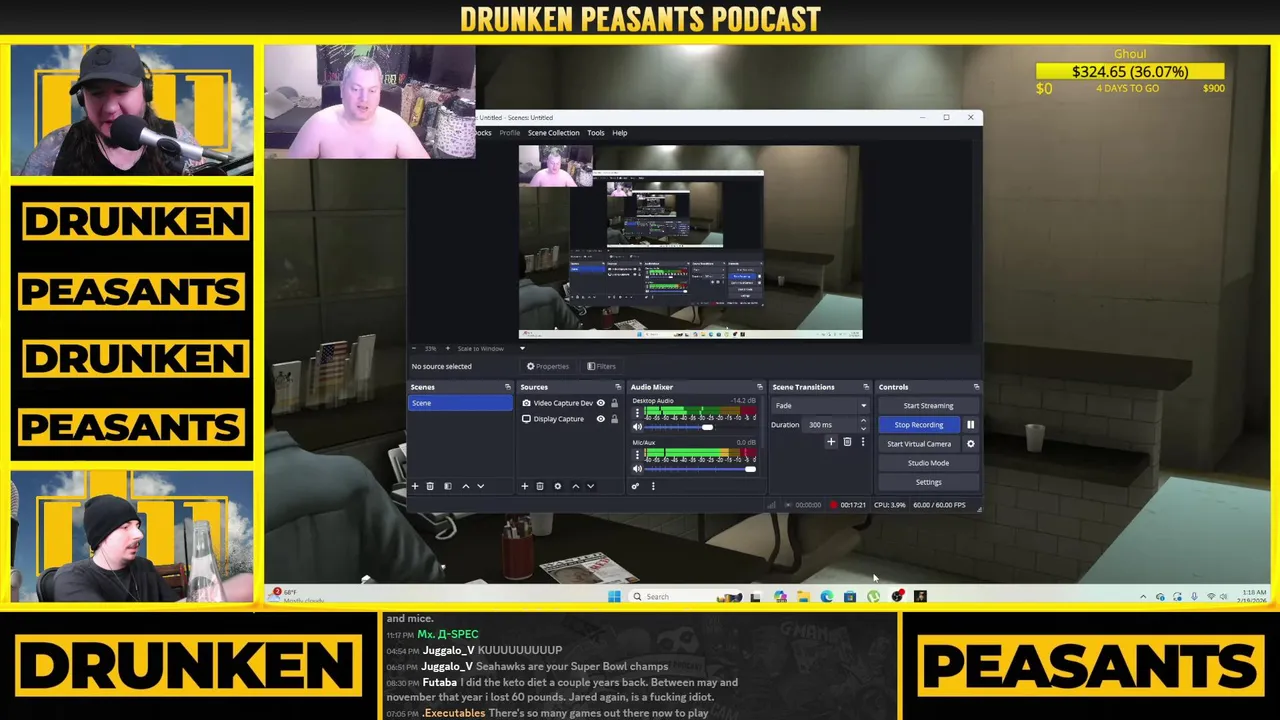Open the Scene Collection menu
The image size is (1280, 720).
click(553, 133)
